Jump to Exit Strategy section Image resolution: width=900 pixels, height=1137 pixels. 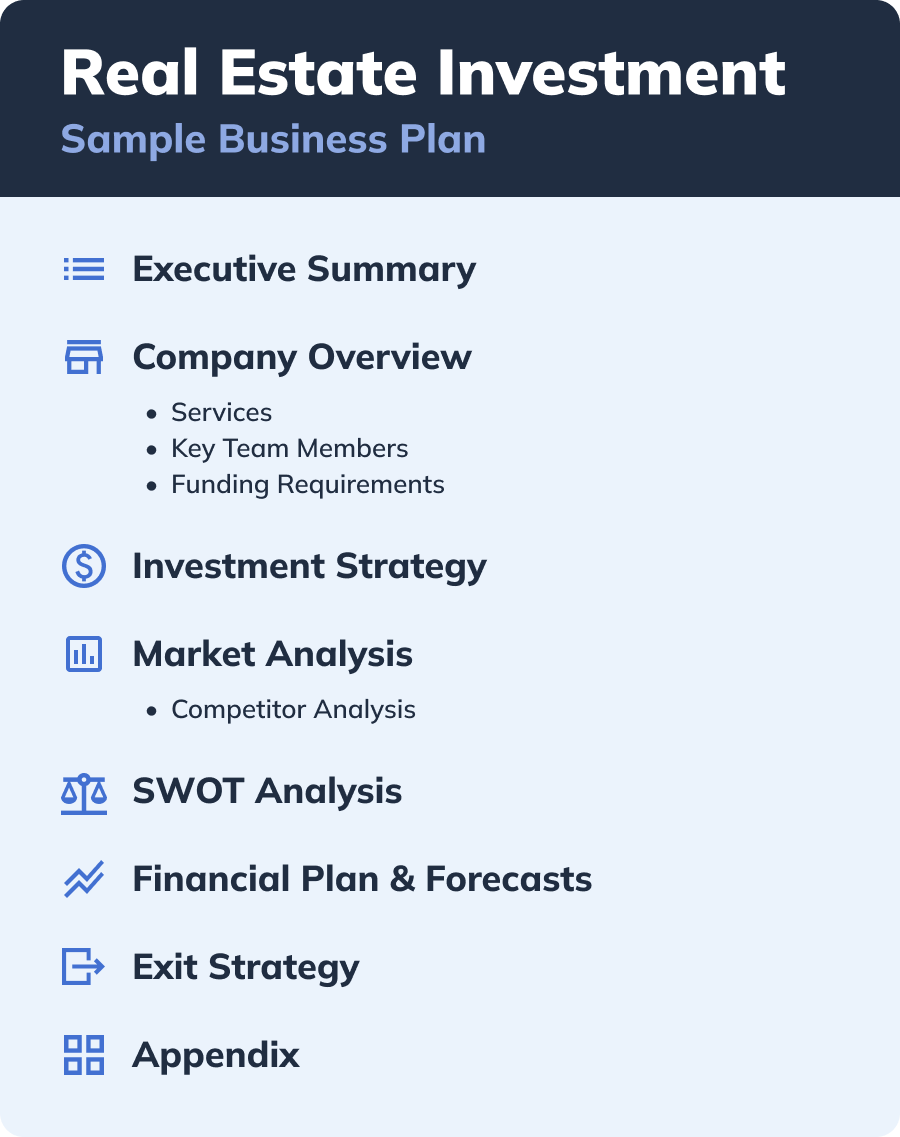pyautogui.click(x=246, y=967)
